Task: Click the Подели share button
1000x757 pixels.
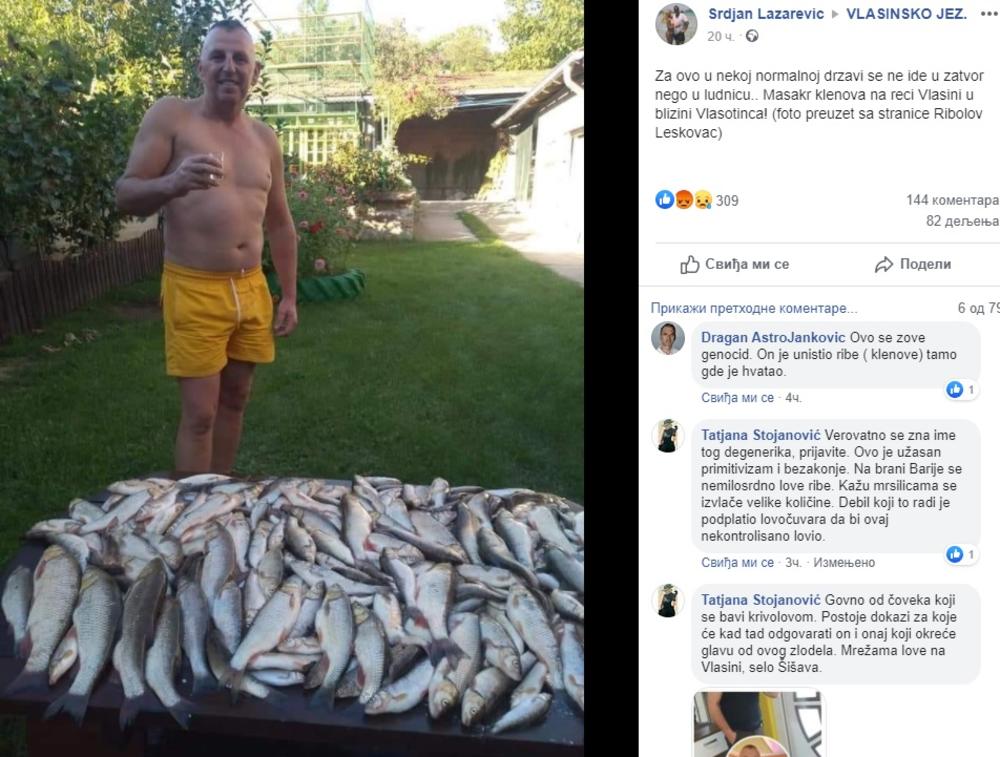Action: (x=913, y=264)
